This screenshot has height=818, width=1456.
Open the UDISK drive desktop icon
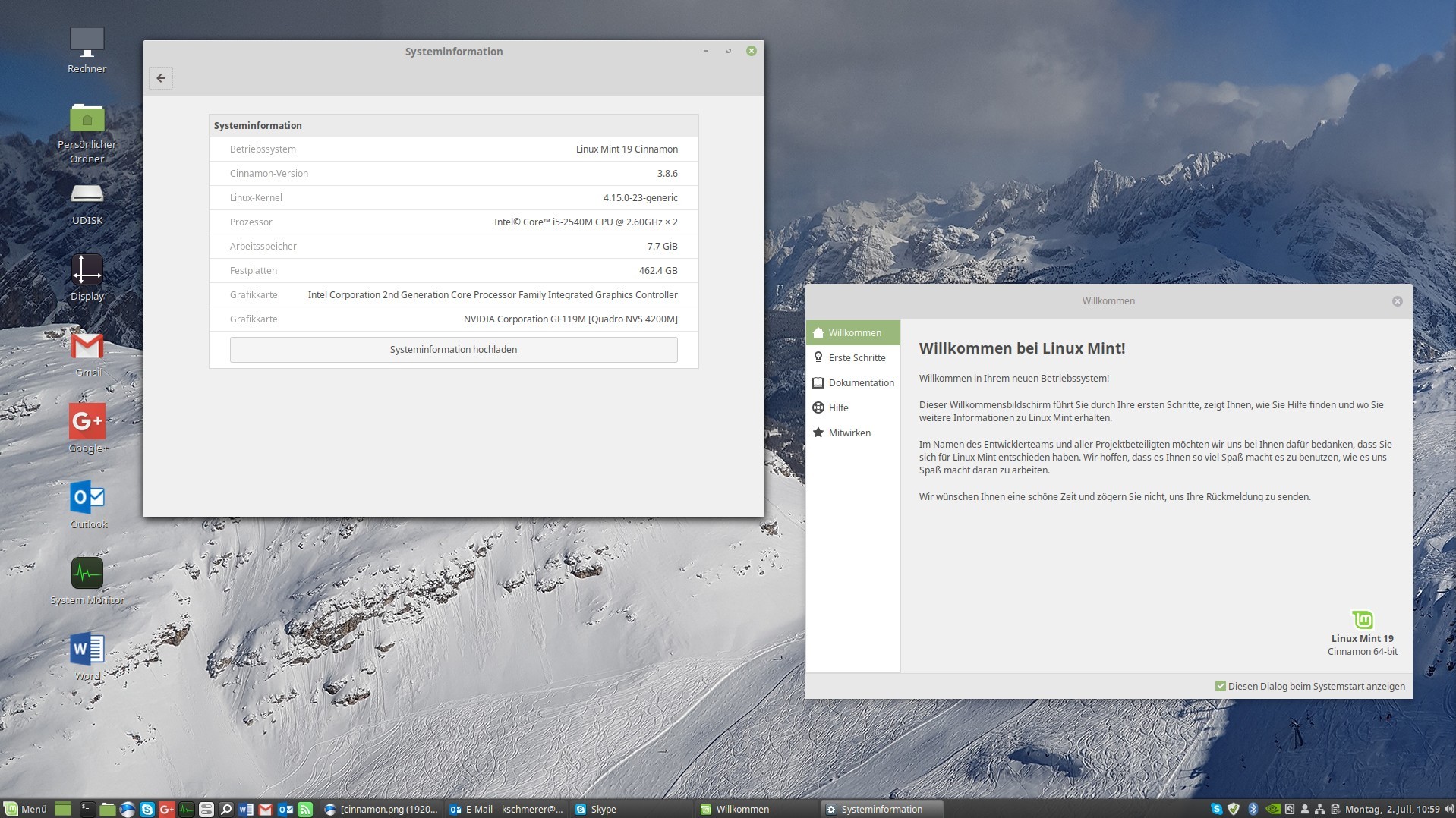coord(87,203)
